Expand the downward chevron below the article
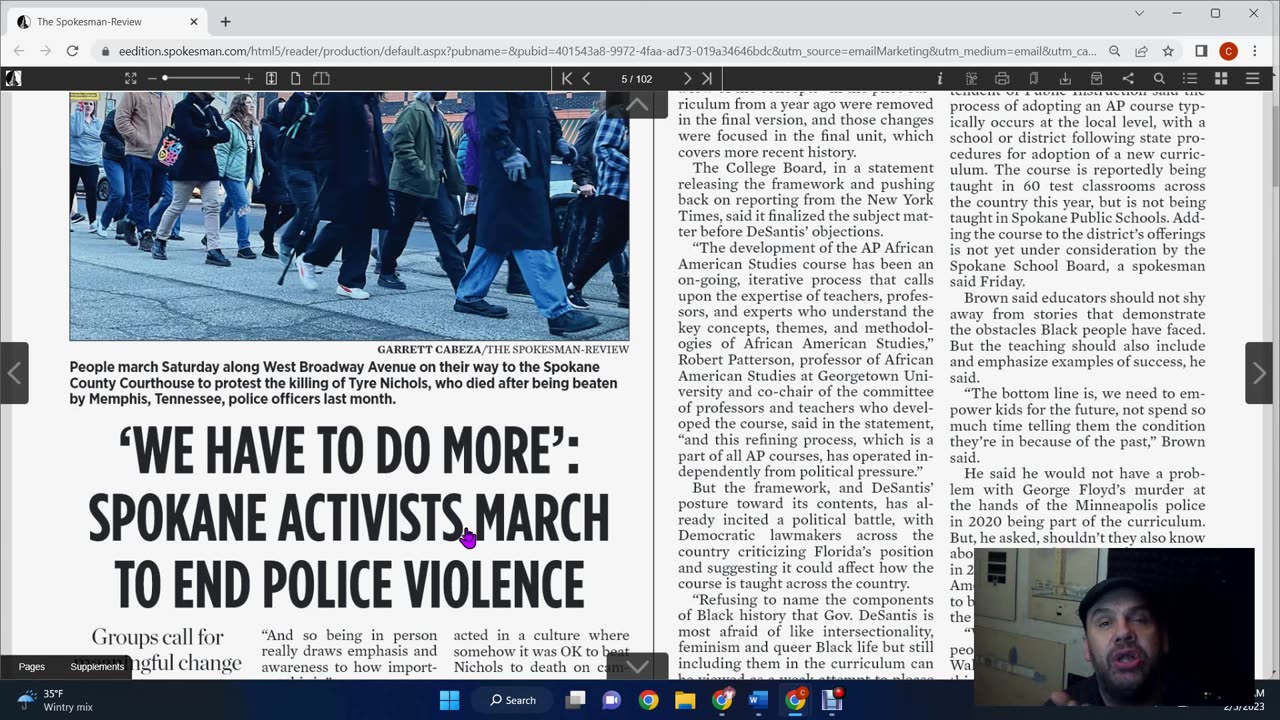This screenshot has width=1280, height=720. tap(637, 666)
